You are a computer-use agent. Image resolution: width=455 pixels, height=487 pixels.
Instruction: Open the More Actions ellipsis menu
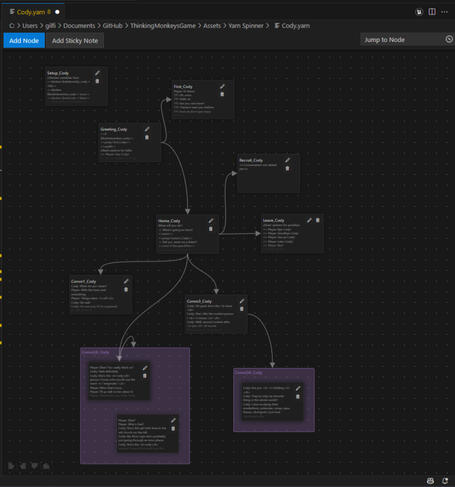point(444,12)
